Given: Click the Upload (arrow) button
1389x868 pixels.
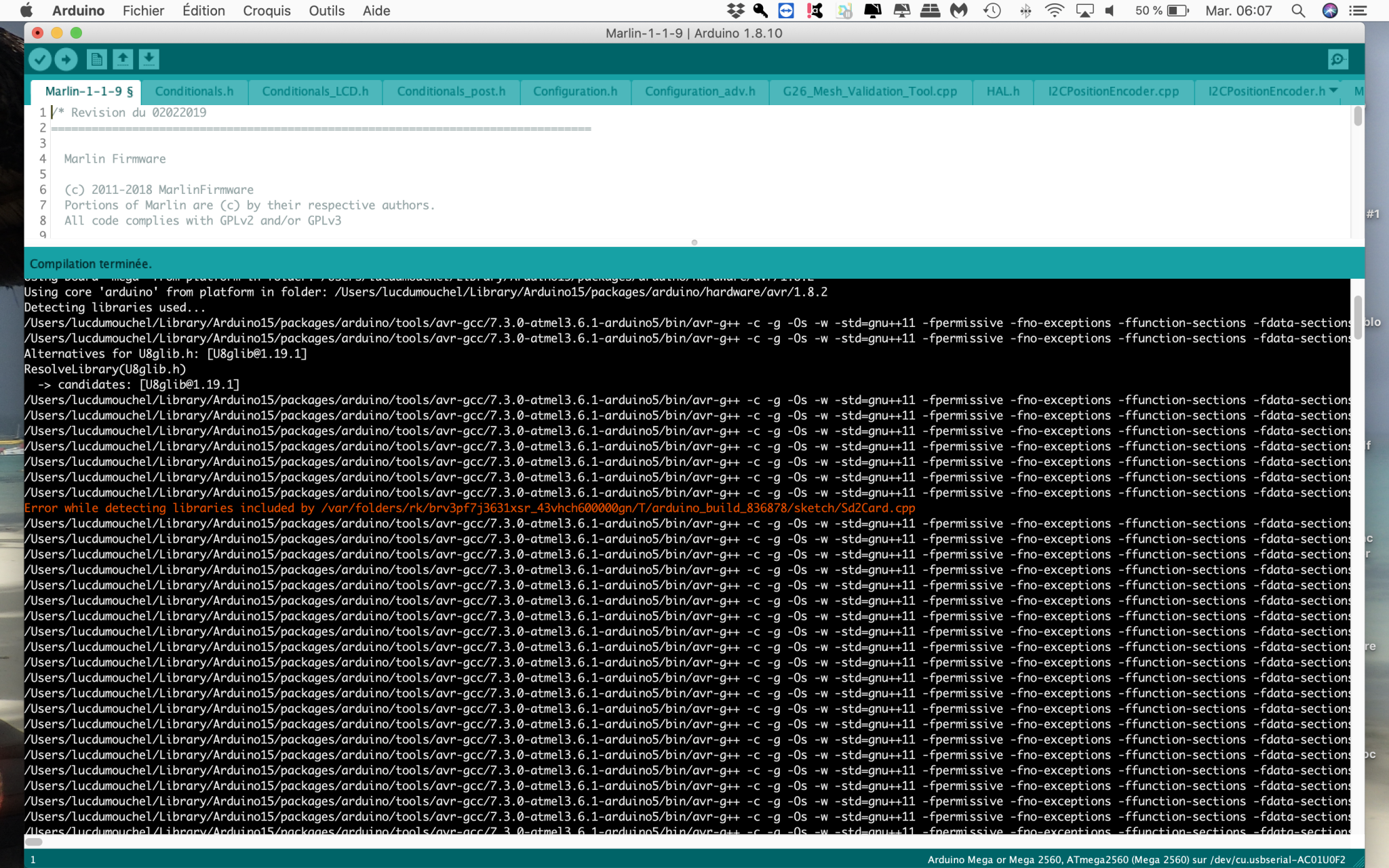Looking at the screenshot, I should pos(66,60).
